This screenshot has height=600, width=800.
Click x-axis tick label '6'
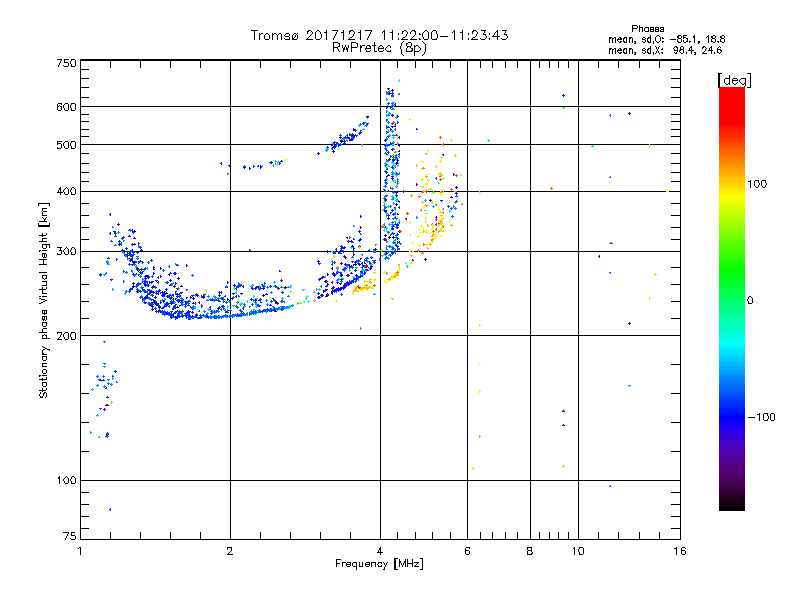tap(467, 551)
